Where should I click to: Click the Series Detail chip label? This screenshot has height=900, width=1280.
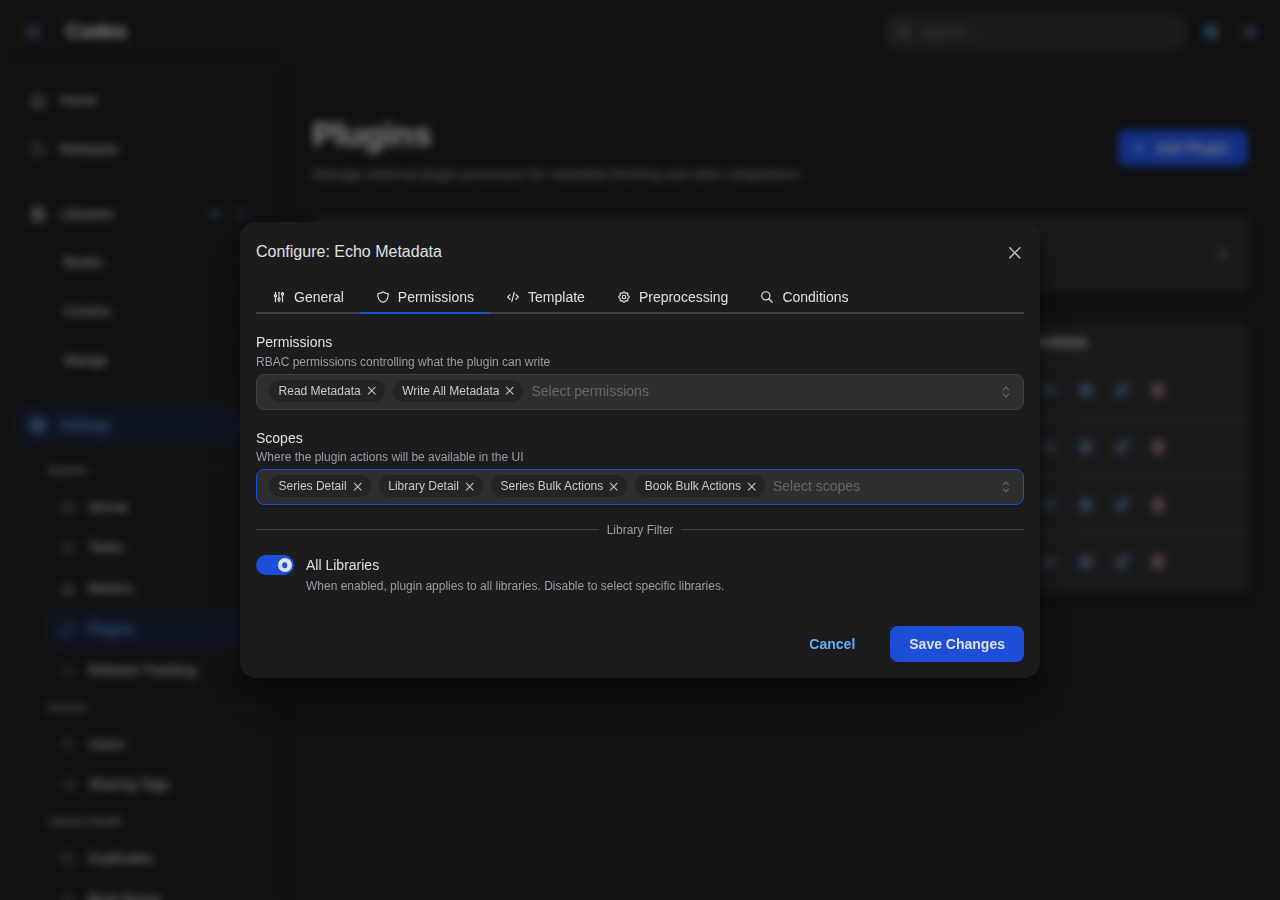tap(312, 486)
